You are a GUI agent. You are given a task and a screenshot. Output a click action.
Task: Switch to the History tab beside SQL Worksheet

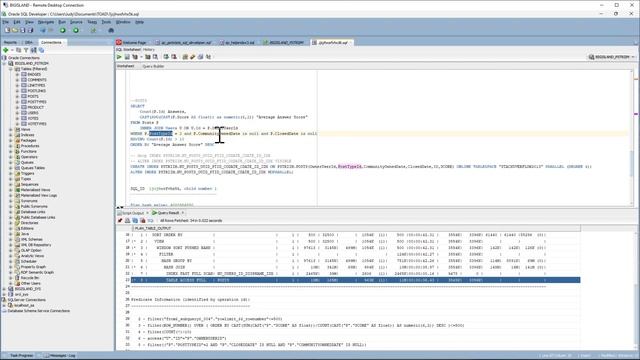pos(149,49)
